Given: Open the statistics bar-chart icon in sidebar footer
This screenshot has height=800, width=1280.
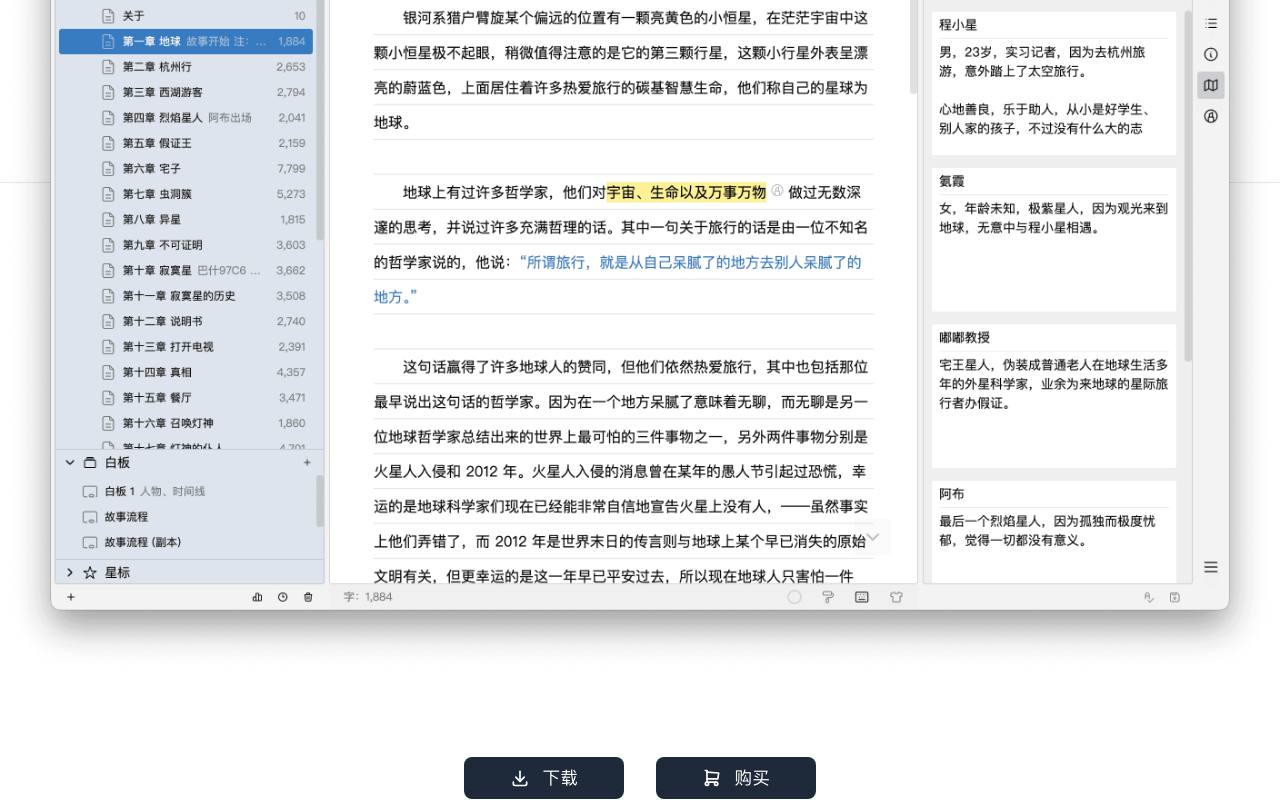Looking at the screenshot, I should (257, 597).
